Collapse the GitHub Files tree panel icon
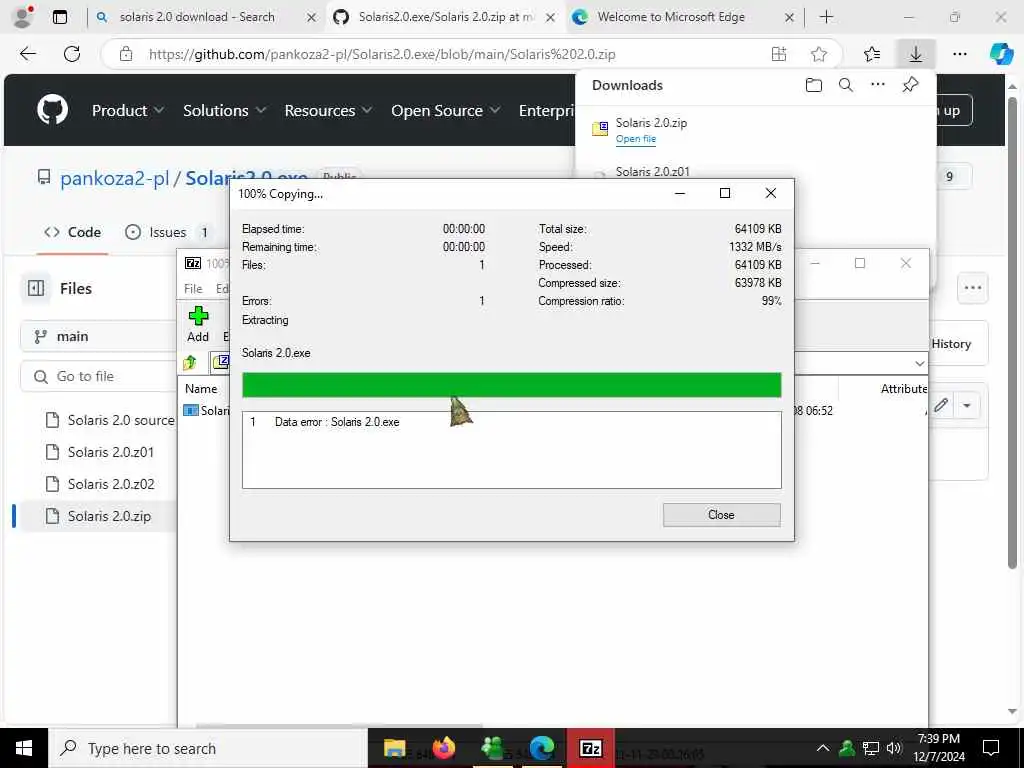 point(36,288)
